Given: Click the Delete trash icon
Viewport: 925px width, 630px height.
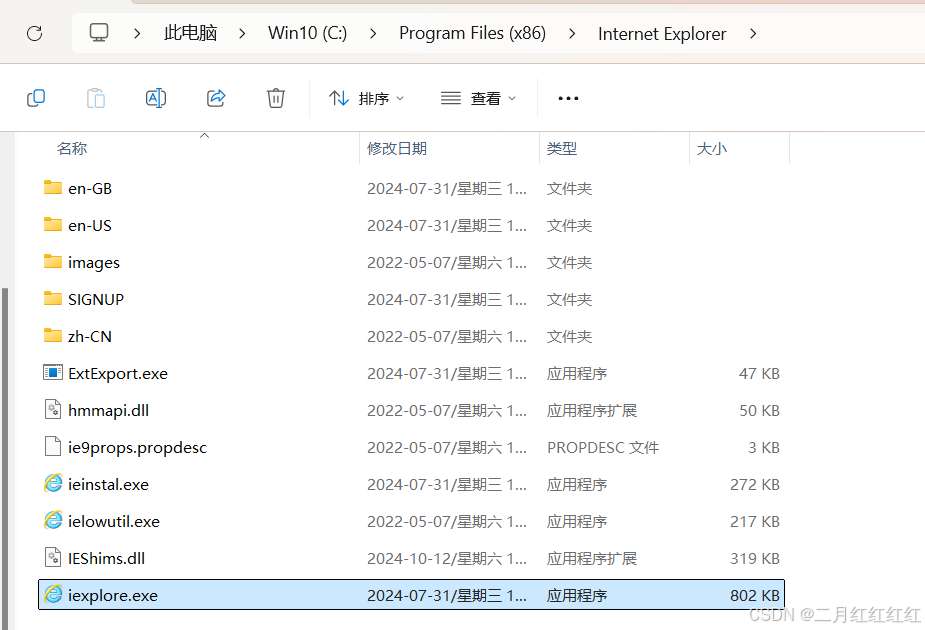Looking at the screenshot, I should pyautogui.click(x=275, y=98).
